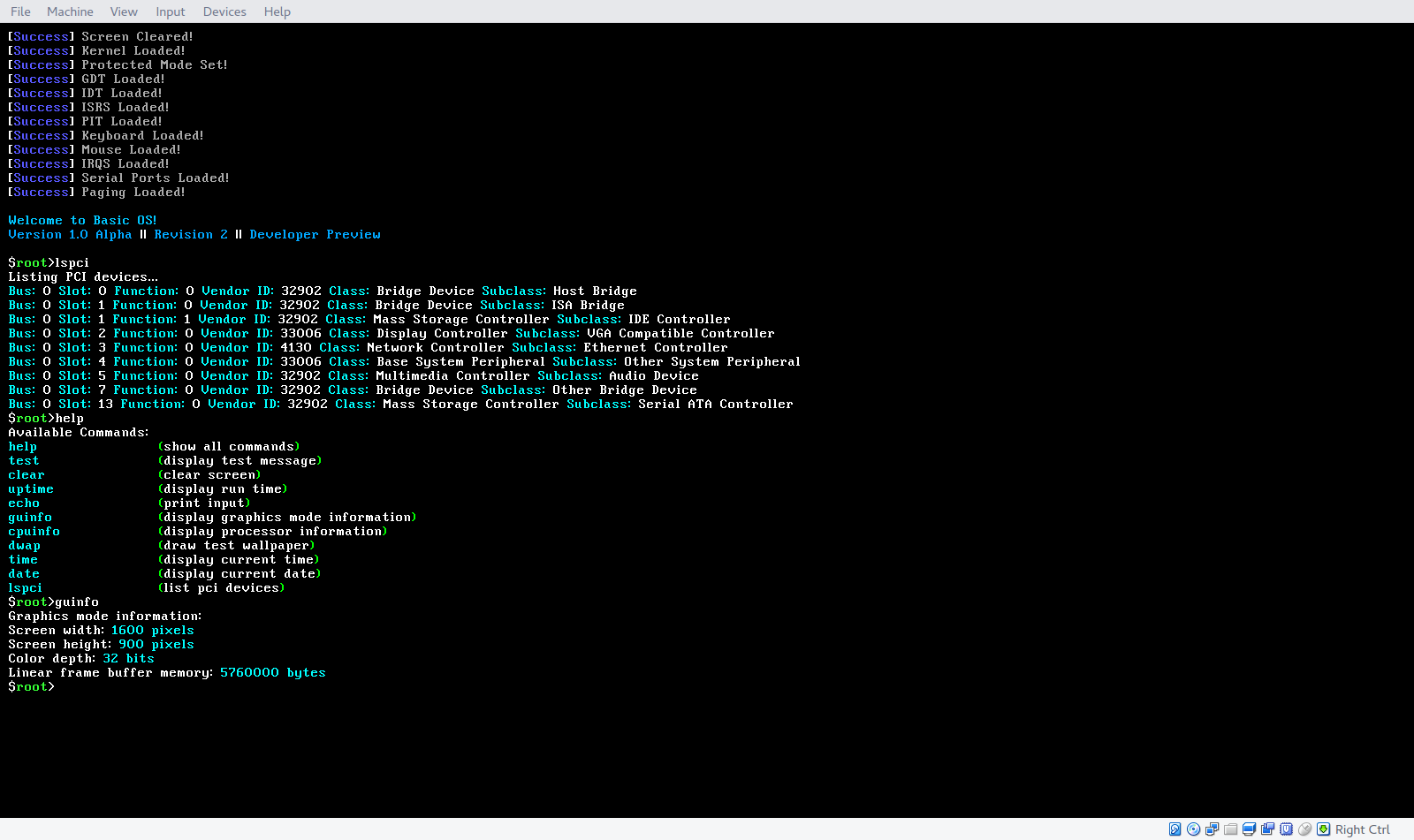The height and width of the screenshot is (840, 1414).
Task: Click the 'IDE Controller' subclass text
Action: pos(680,319)
